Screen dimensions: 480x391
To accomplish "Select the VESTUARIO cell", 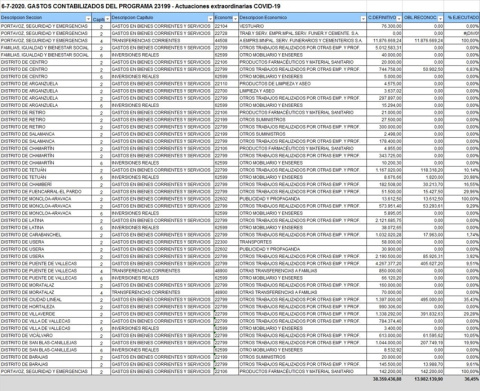I will [x=303, y=26].
